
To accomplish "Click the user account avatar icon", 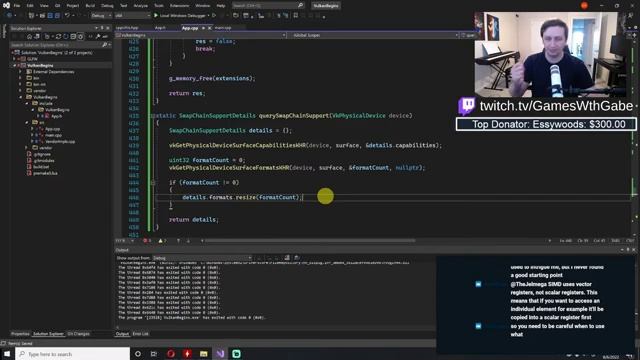I will click(584, 6).
